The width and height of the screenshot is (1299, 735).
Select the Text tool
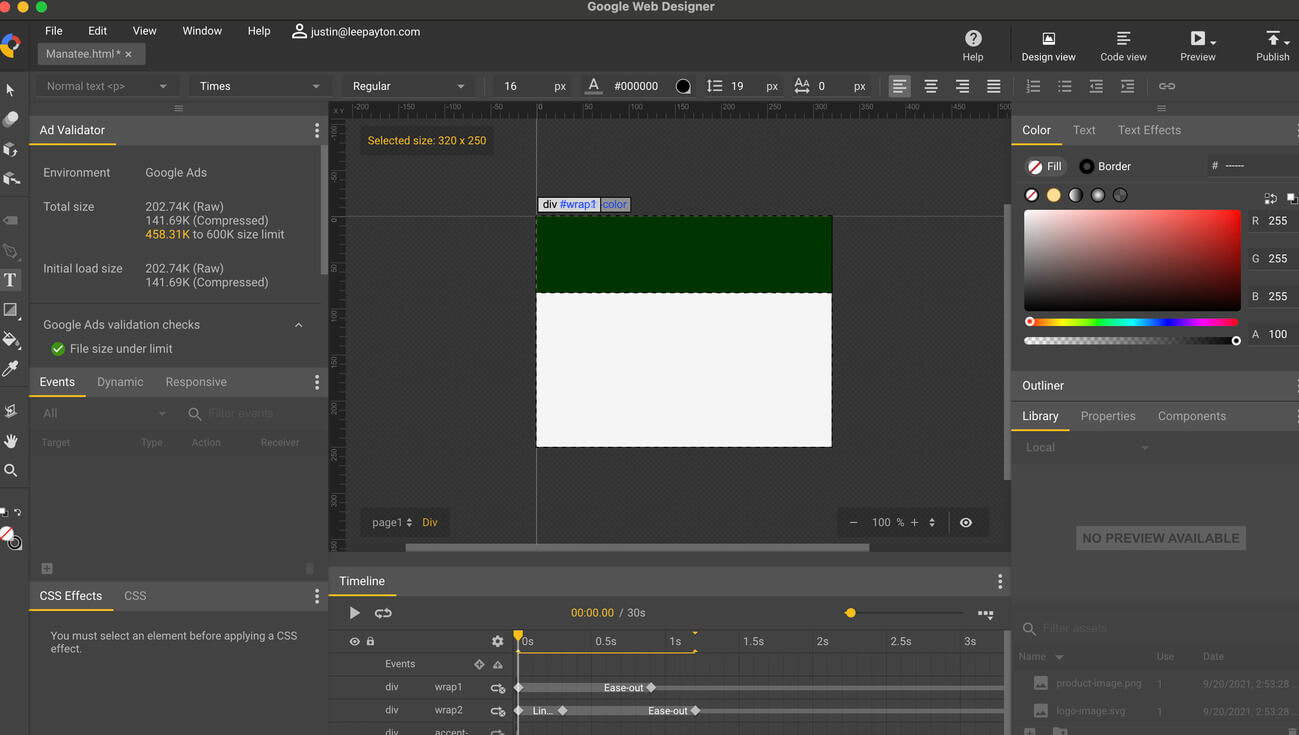(x=11, y=281)
